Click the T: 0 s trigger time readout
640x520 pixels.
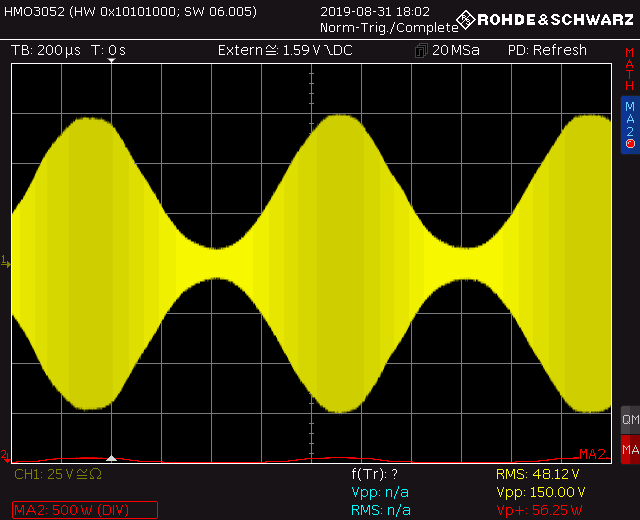click(108, 50)
